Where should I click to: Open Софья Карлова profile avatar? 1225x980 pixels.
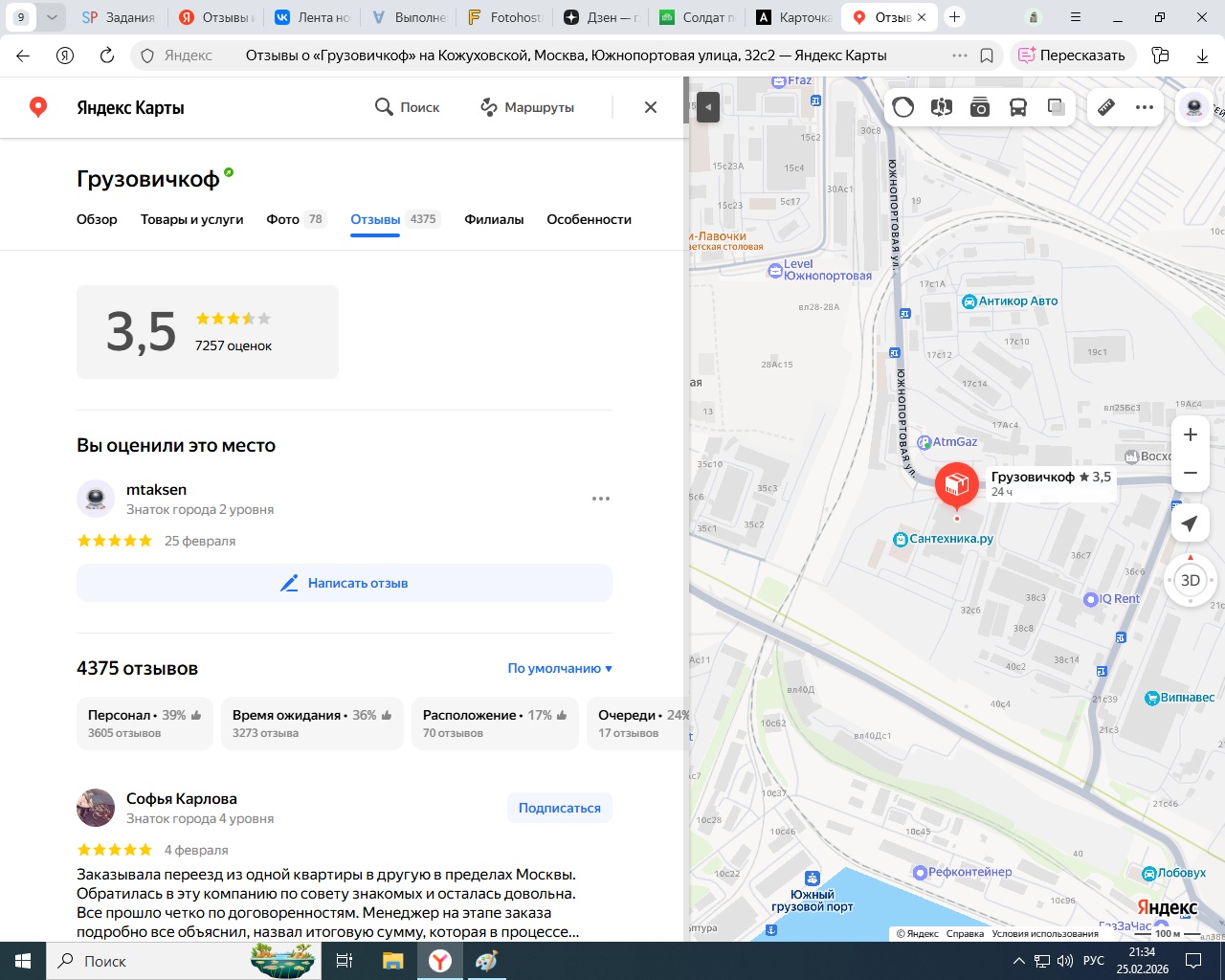coord(96,808)
